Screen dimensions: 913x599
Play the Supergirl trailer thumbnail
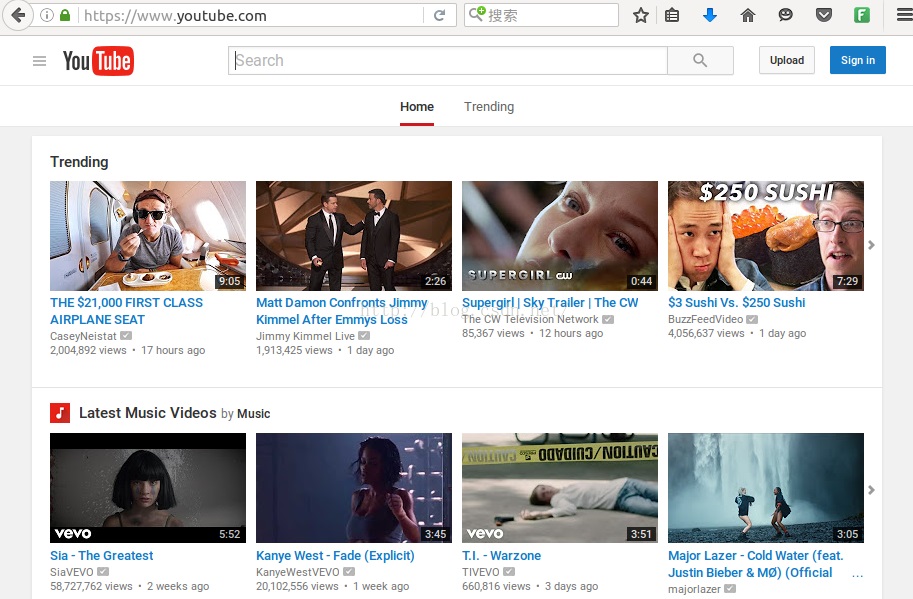(560, 236)
